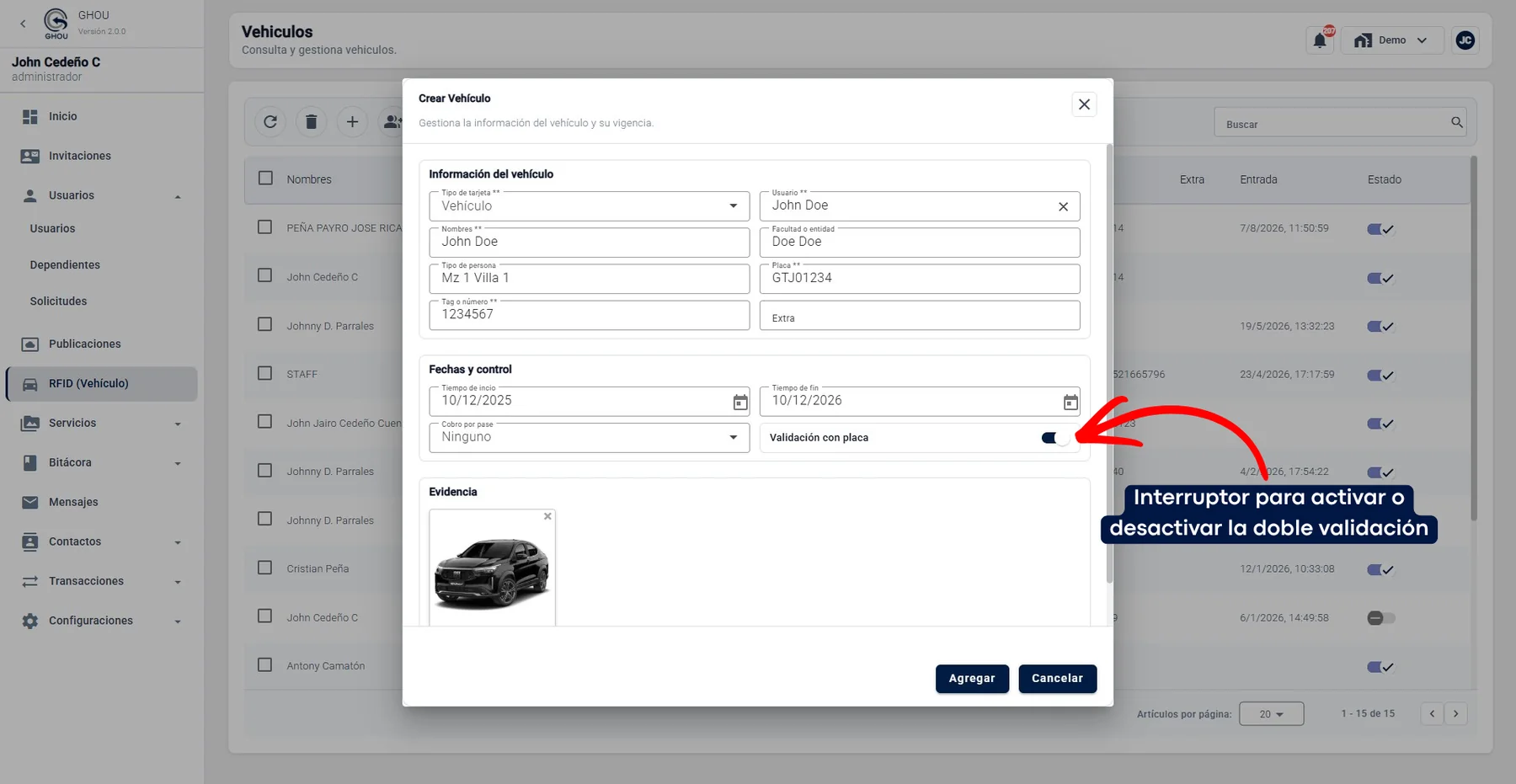Open the Tipo de tarjeta dropdown

pyautogui.click(x=589, y=206)
